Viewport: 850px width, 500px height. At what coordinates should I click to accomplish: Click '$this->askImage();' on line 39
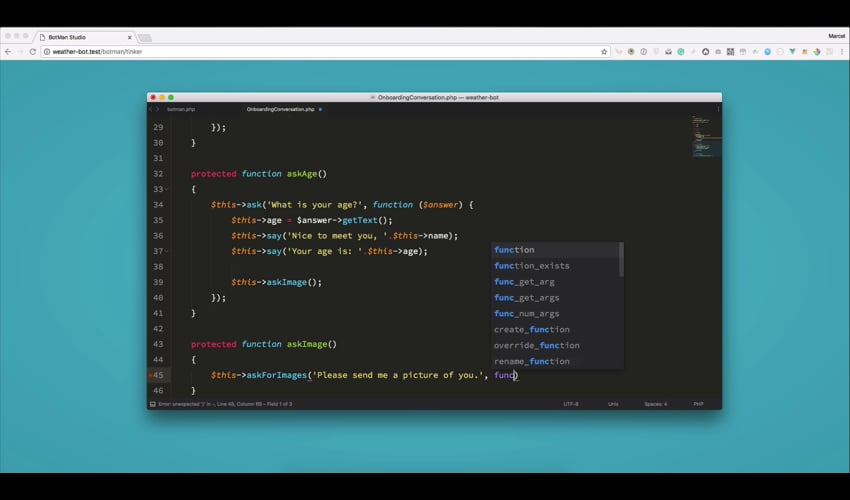(276, 282)
